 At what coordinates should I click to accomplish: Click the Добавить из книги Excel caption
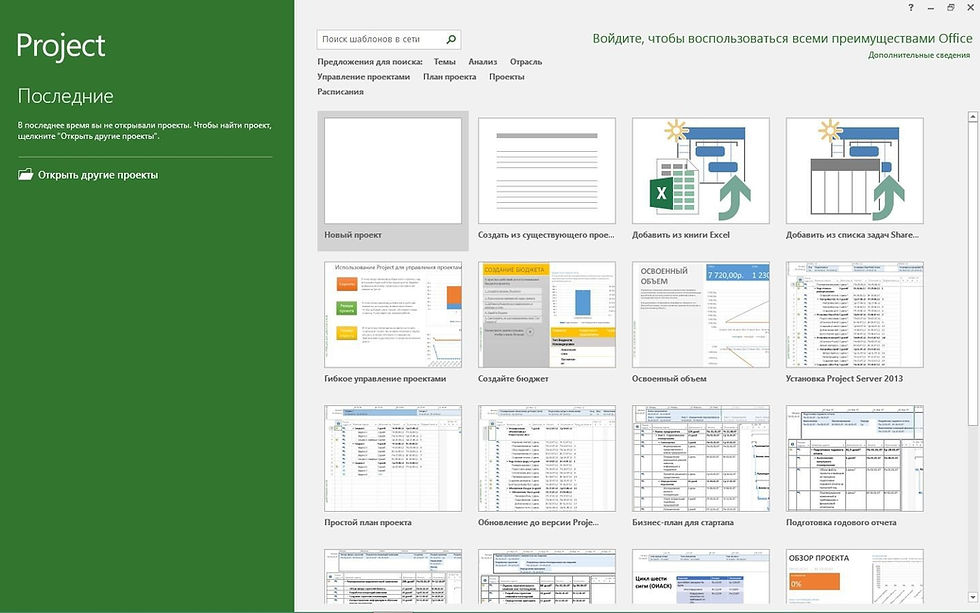pyautogui.click(x=681, y=235)
